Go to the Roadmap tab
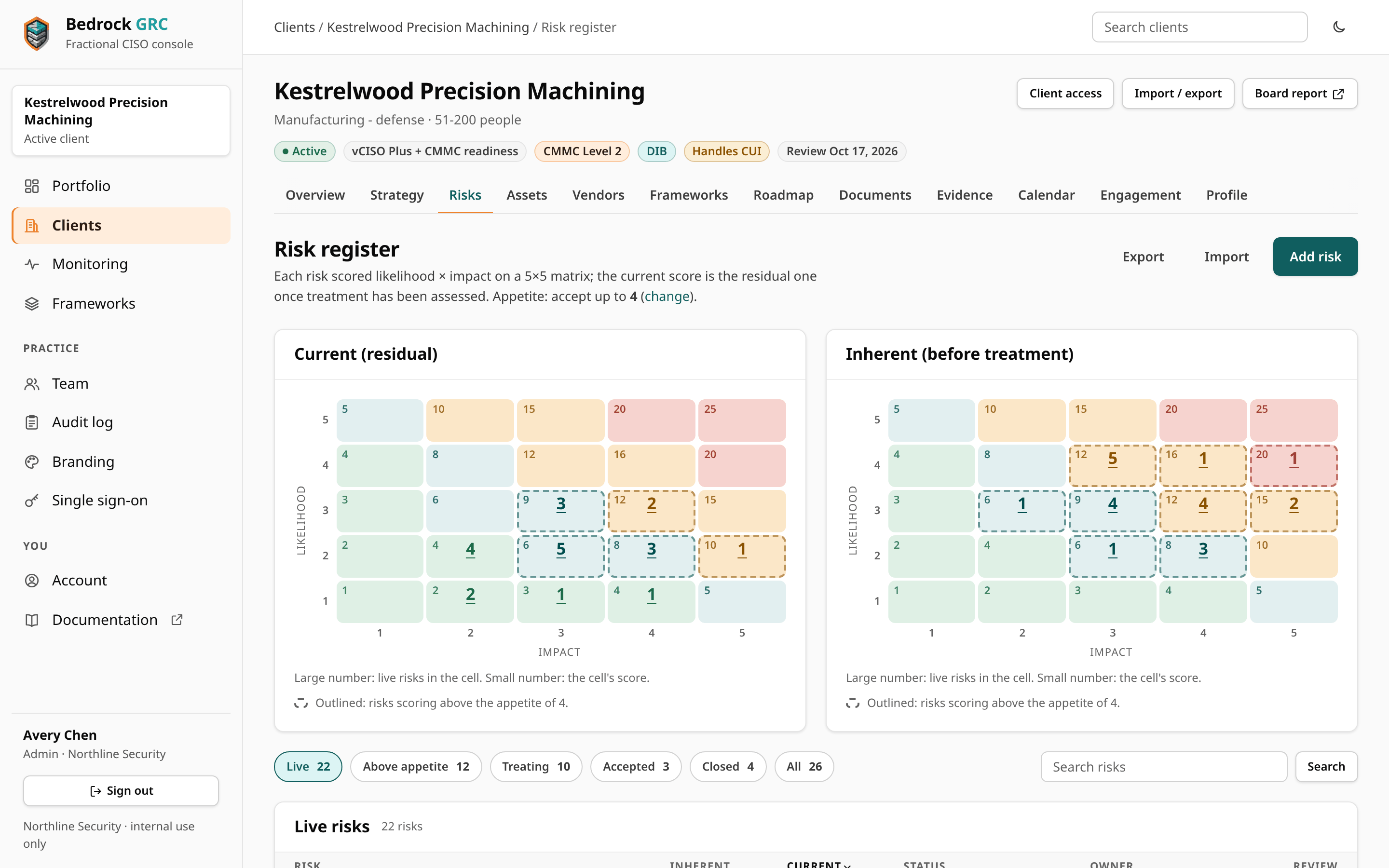Image resolution: width=1389 pixels, height=868 pixels. pos(783,195)
